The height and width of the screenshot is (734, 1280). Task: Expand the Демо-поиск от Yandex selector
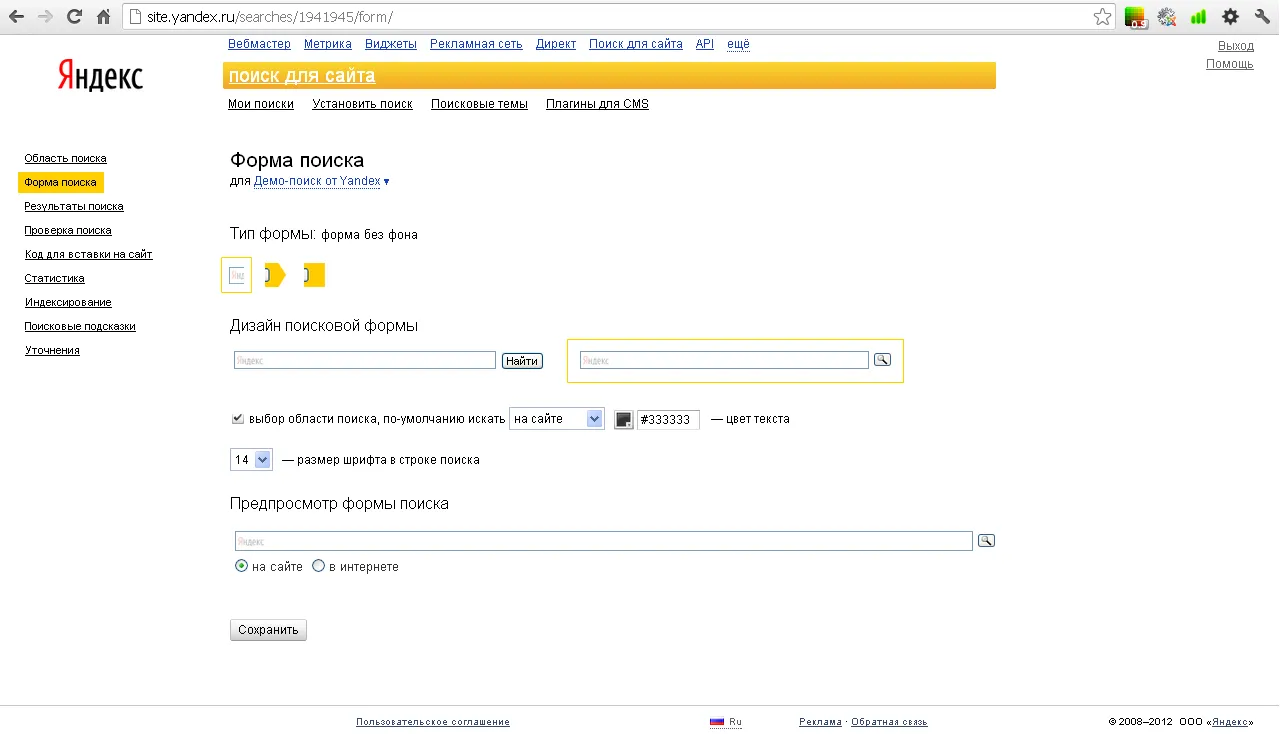[322, 181]
